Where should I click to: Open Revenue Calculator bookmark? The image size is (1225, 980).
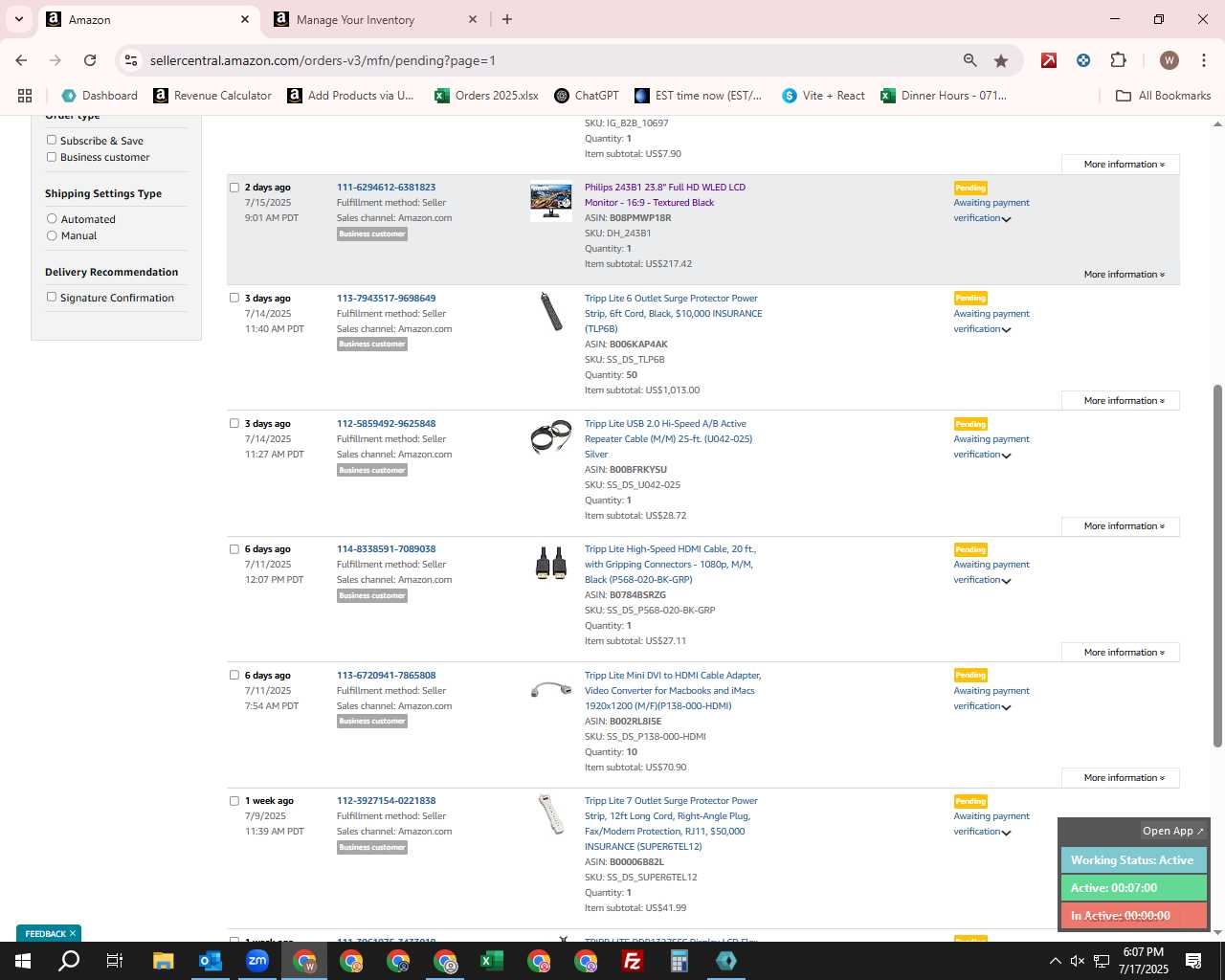(x=212, y=96)
